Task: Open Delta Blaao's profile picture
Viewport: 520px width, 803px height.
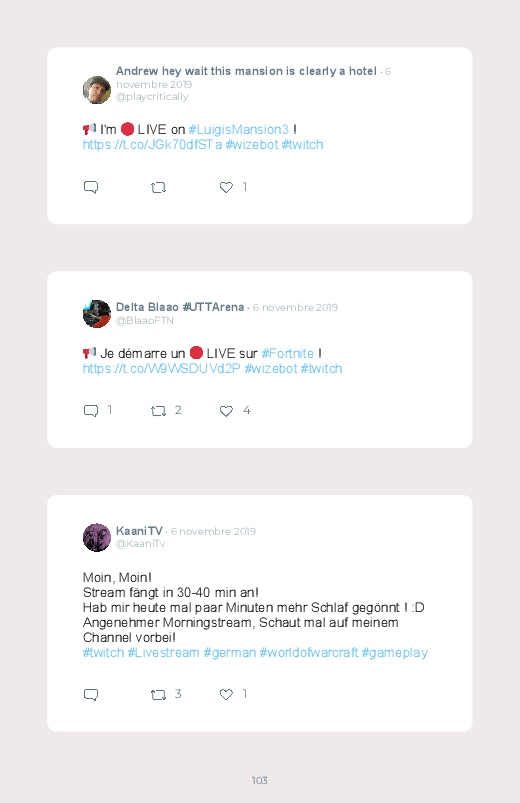Action: tap(97, 313)
